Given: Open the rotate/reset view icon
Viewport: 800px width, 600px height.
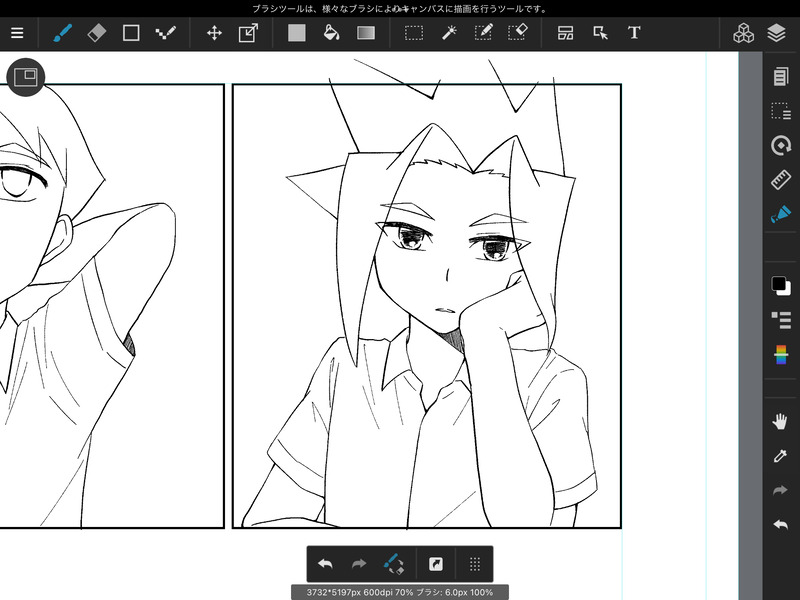Looking at the screenshot, I should [781, 145].
